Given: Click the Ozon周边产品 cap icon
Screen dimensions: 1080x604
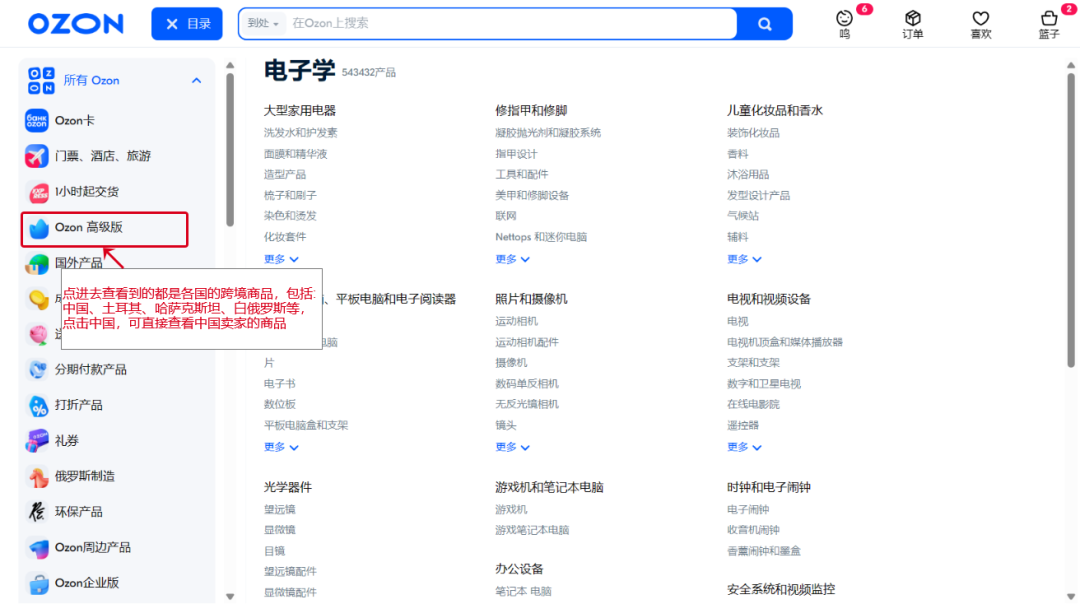Looking at the screenshot, I should tap(37, 548).
